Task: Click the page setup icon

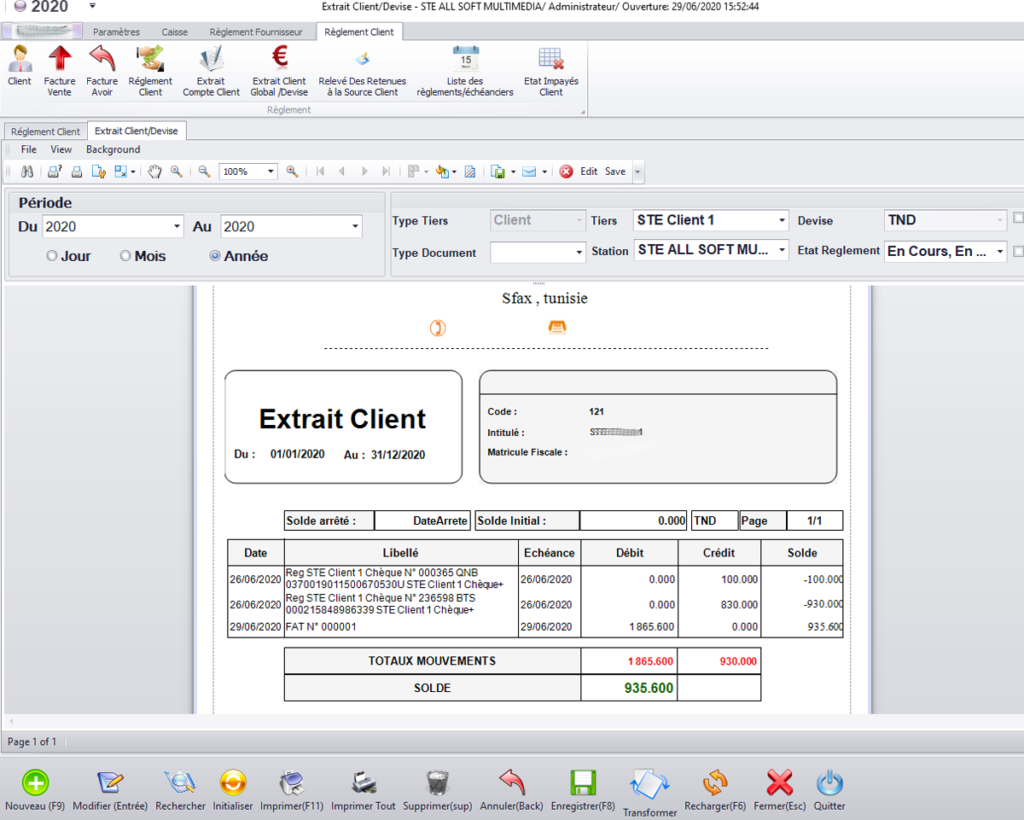Action: (99, 172)
